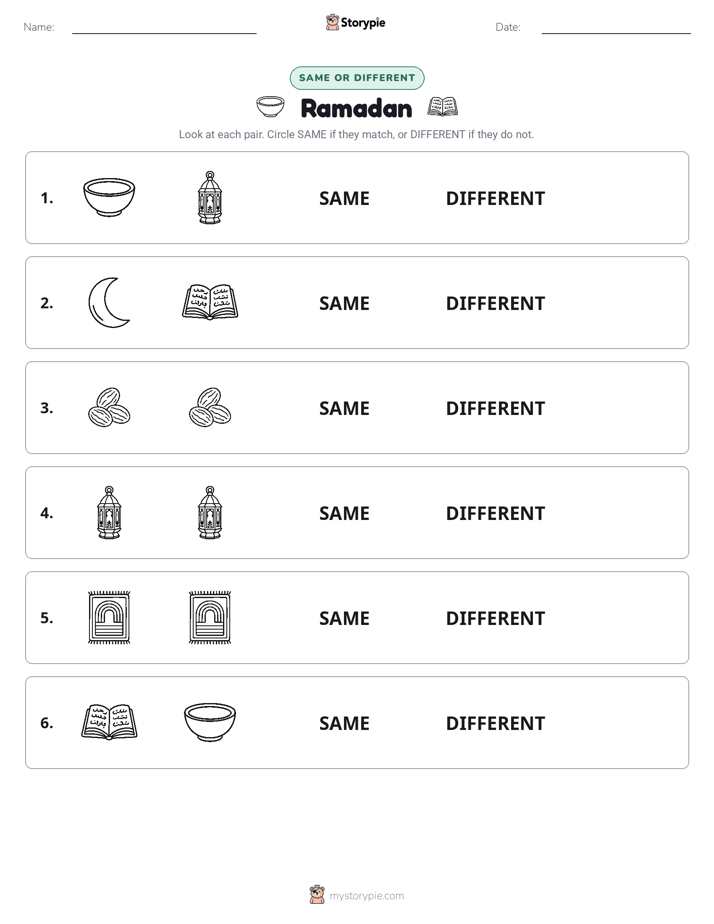Click the lantern icon in row 1
The image size is (714, 924).
click(x=210, y=197)
